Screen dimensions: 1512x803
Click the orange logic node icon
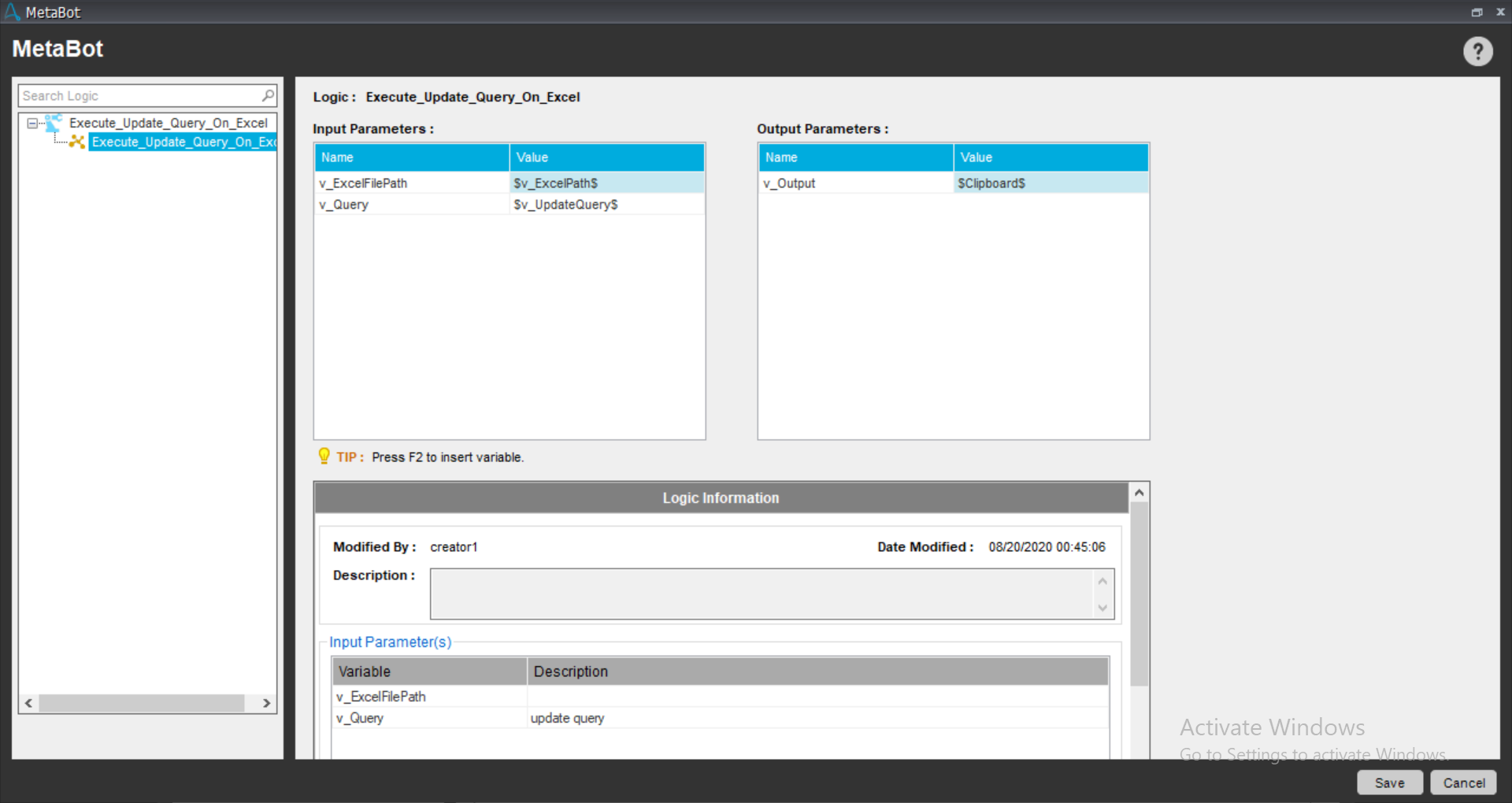coord(77,142)
